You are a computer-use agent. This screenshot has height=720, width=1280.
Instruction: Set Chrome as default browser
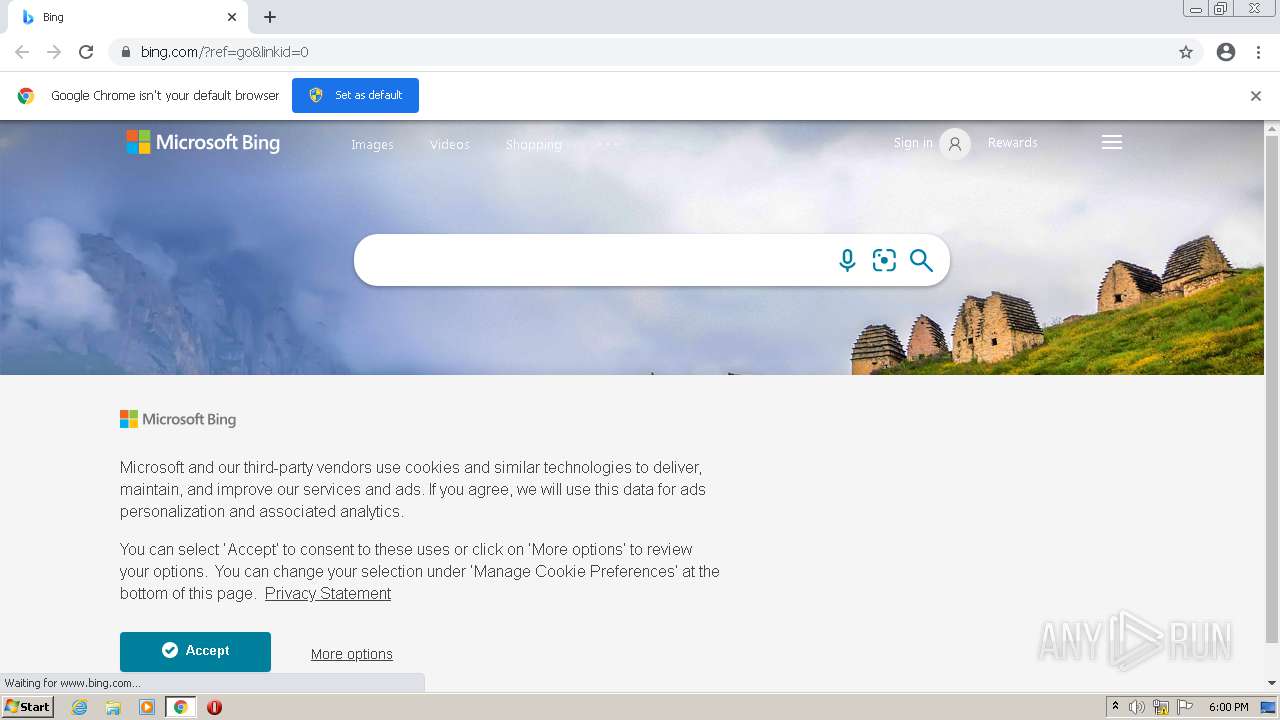pyautogui.click(x=355, y=95)
